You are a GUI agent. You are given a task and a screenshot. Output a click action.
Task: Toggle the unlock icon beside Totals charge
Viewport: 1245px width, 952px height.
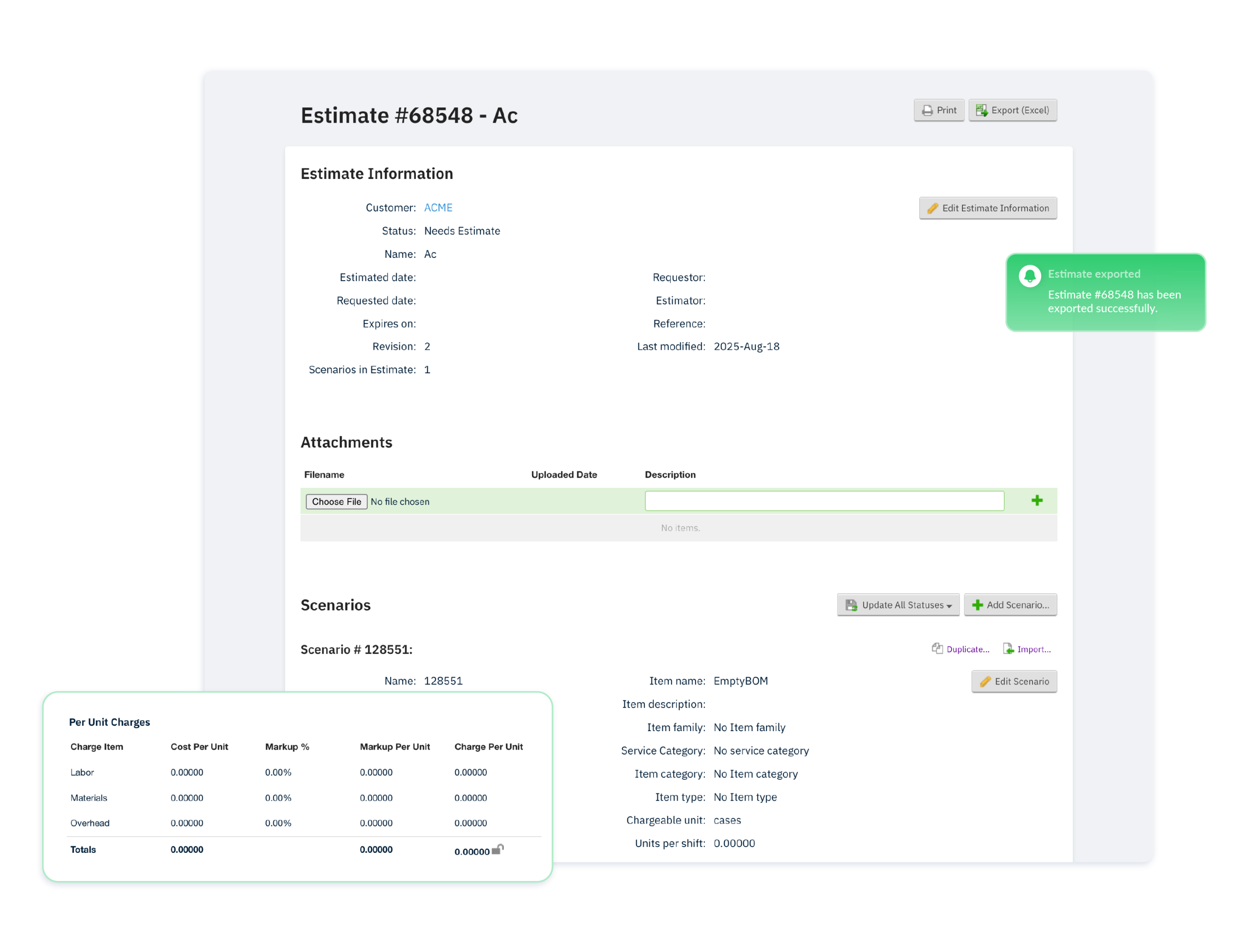pos(498,849)
